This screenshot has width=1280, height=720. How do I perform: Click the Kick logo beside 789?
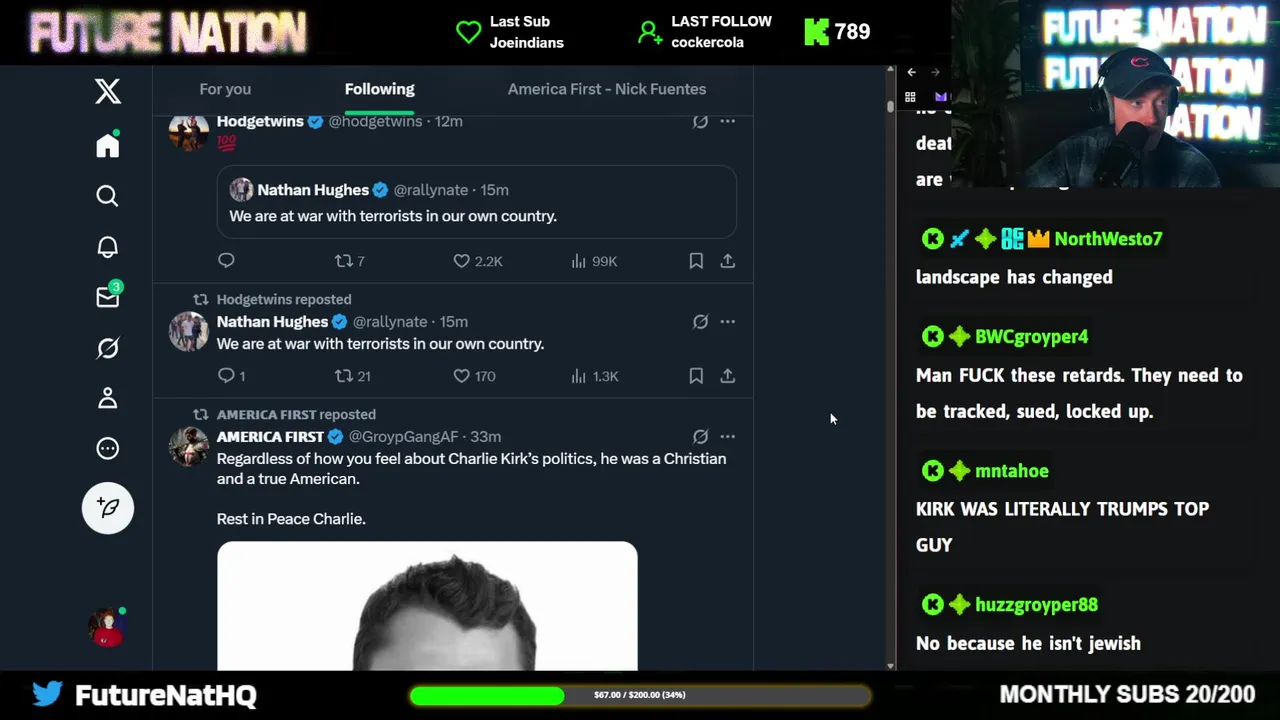(x=816, y=32)
